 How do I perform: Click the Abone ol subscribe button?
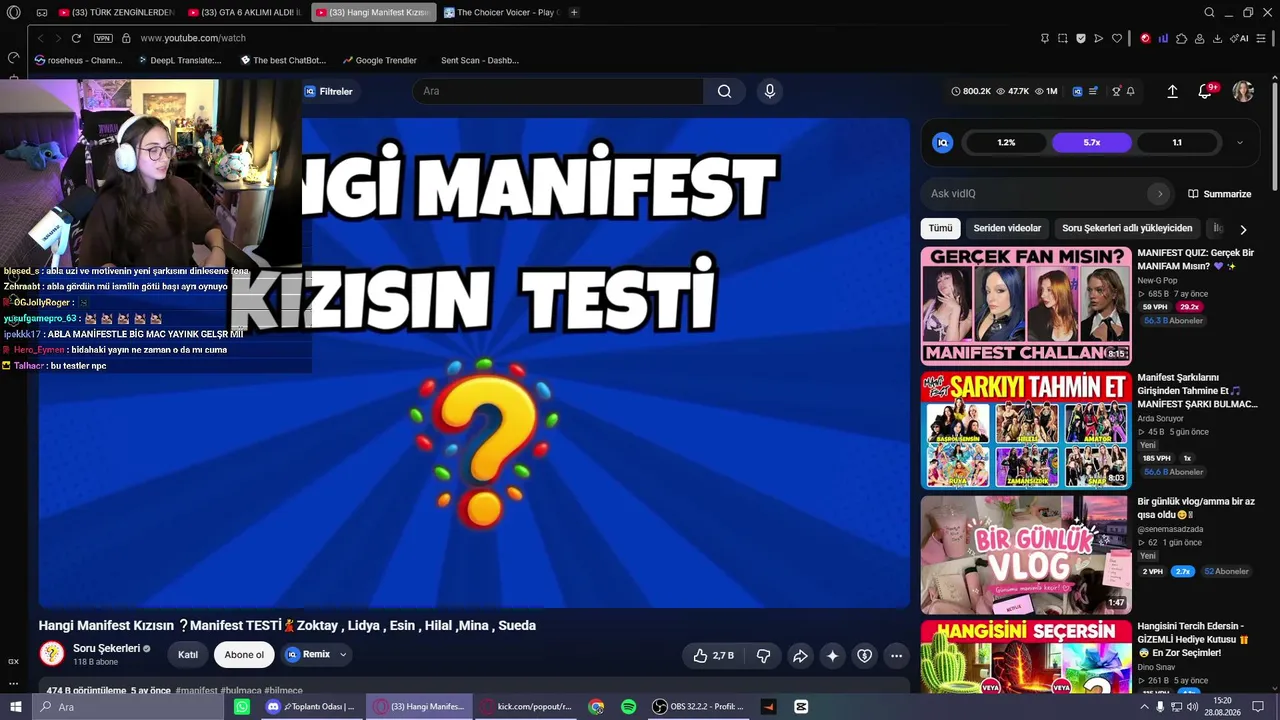coord(244,655)
